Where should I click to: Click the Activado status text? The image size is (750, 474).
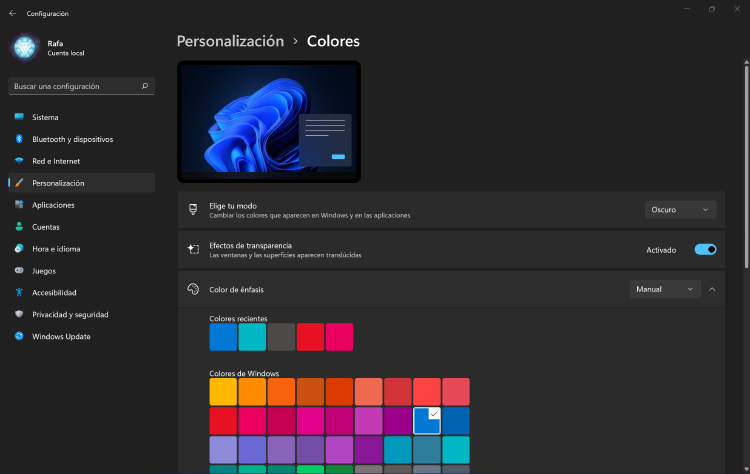661,250
